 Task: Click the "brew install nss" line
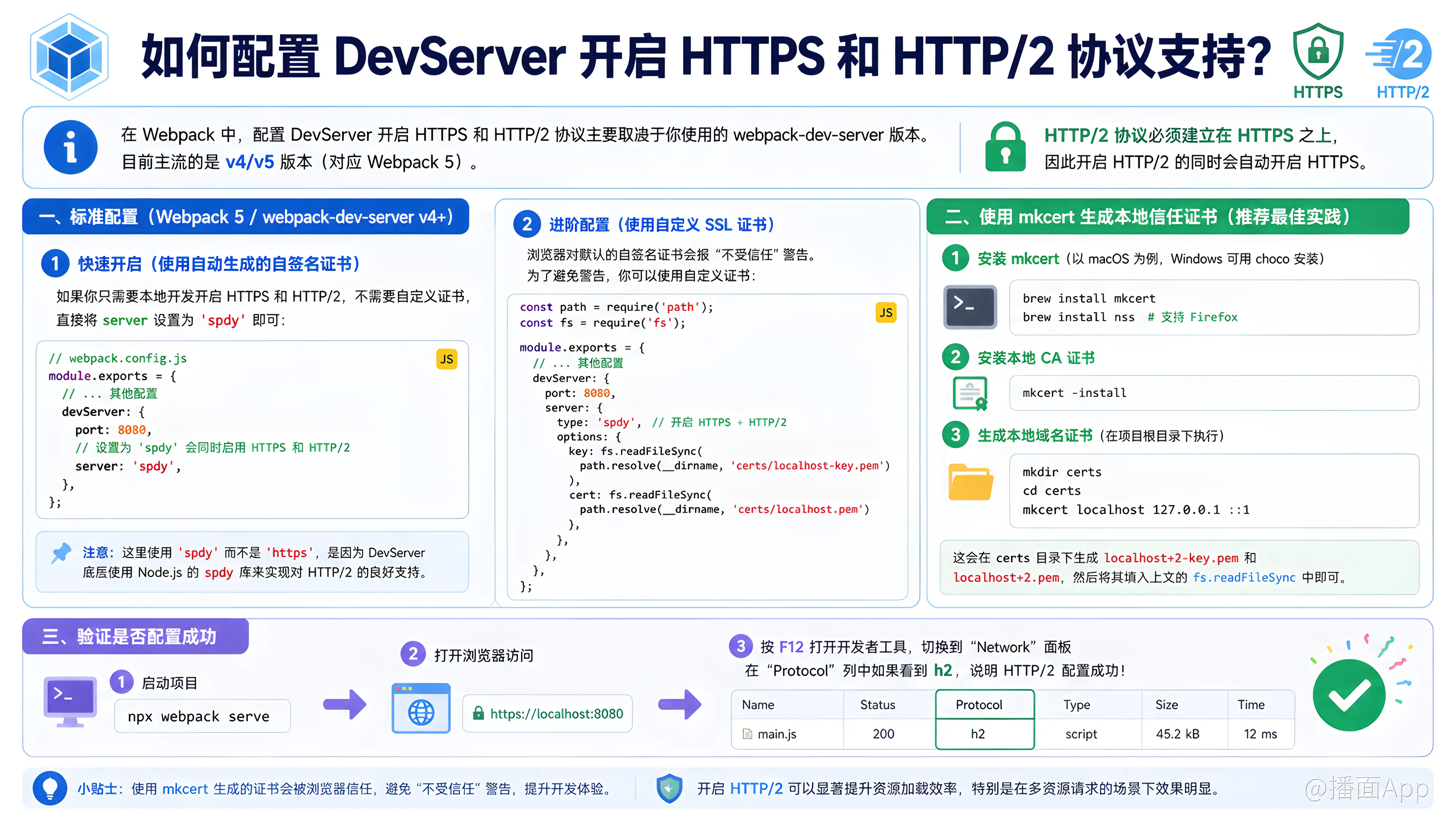coord(1130,317)
